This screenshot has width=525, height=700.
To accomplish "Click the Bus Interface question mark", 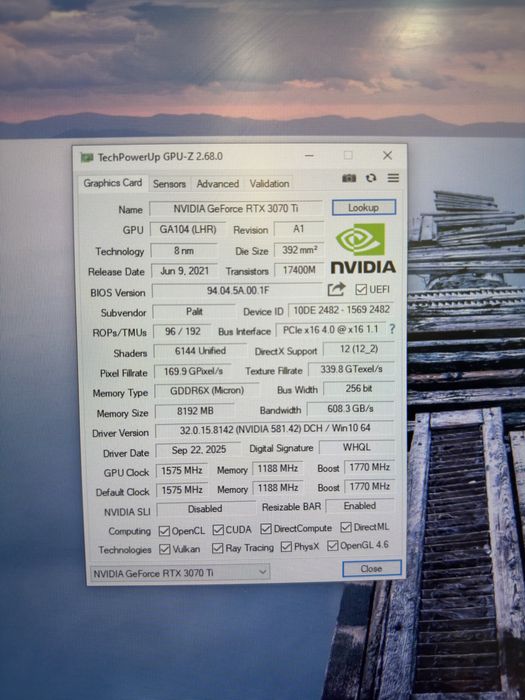I will (392, 329).
